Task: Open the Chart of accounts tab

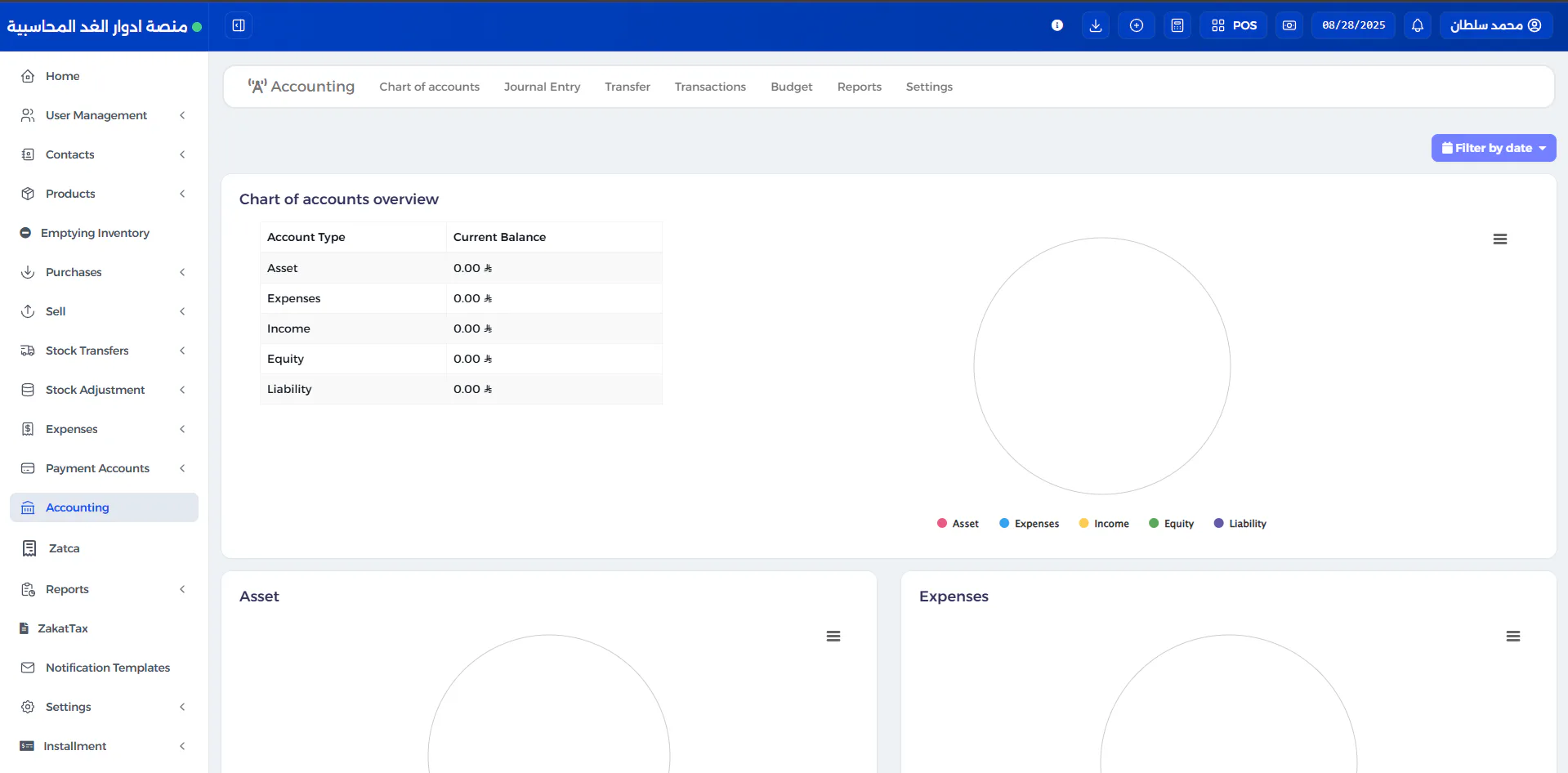Action: pyautogui.click(x=429, y=87)
